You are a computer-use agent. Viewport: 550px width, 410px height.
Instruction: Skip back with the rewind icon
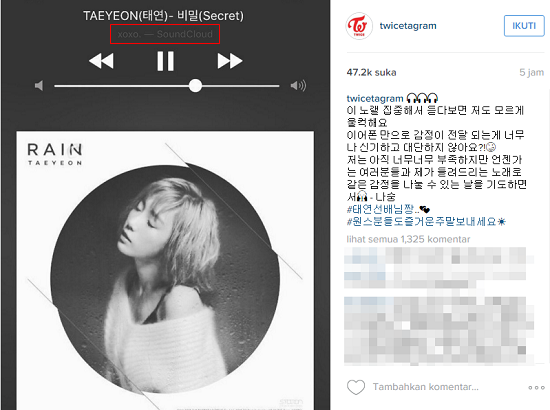coord(101,61)
